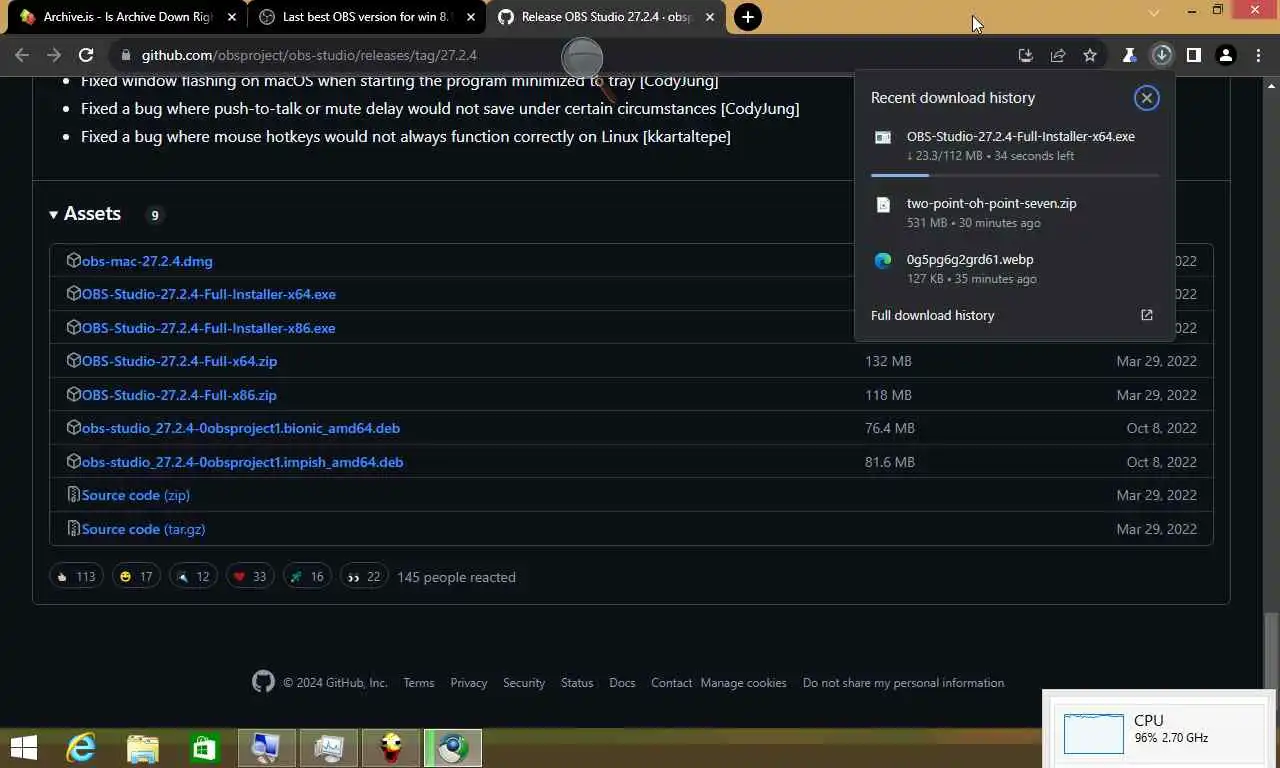Bookmark this page with the star icon
This screenshot has height=768, width=1280.
tap(1090, 56)
